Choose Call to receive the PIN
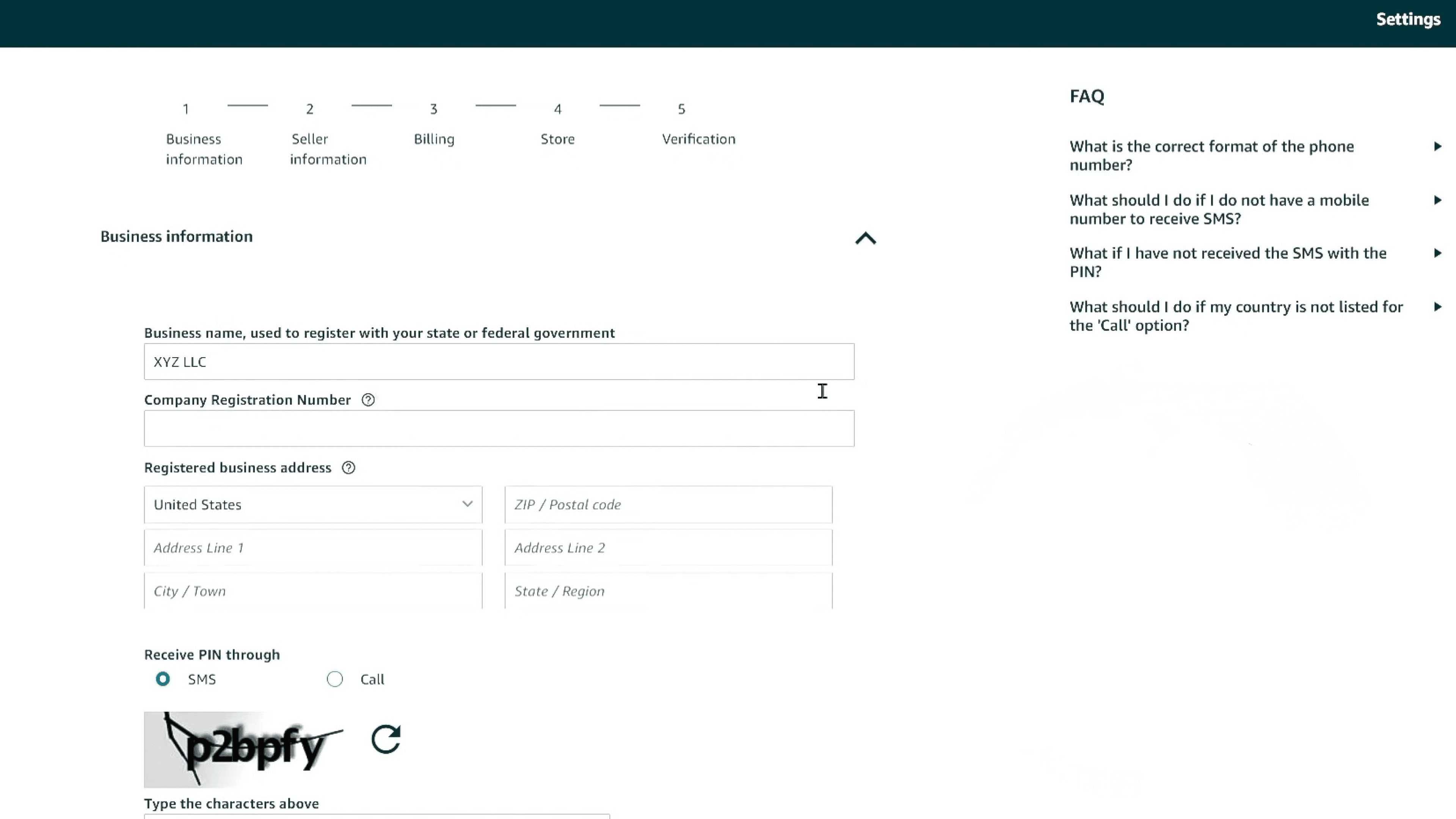This screenshot has width=1456, height=819. (x=334, y=679)
